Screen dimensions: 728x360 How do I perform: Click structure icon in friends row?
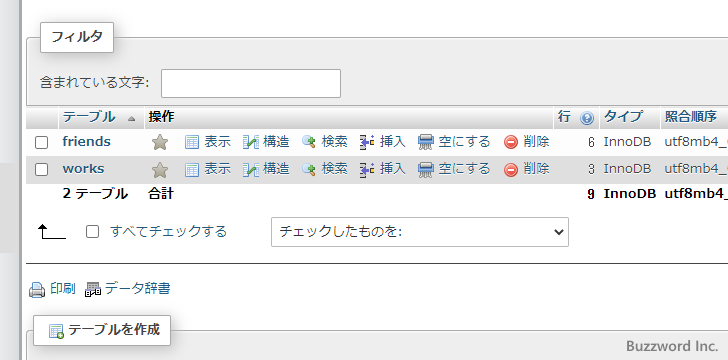click(251, 142)
